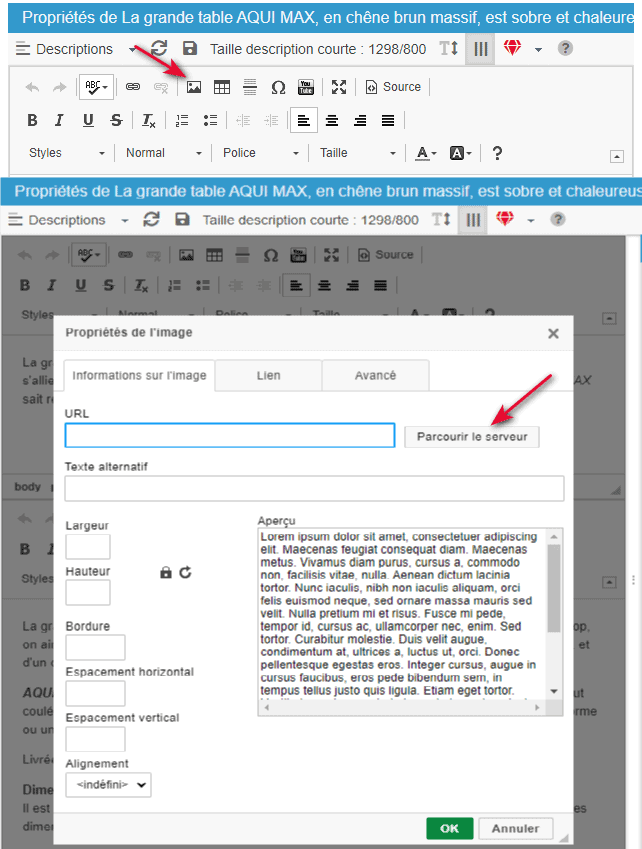Viewport: 642px width, 849px height.
Task: Click the Image icon in the undimmed toolbar
Action: coord(194,87)
